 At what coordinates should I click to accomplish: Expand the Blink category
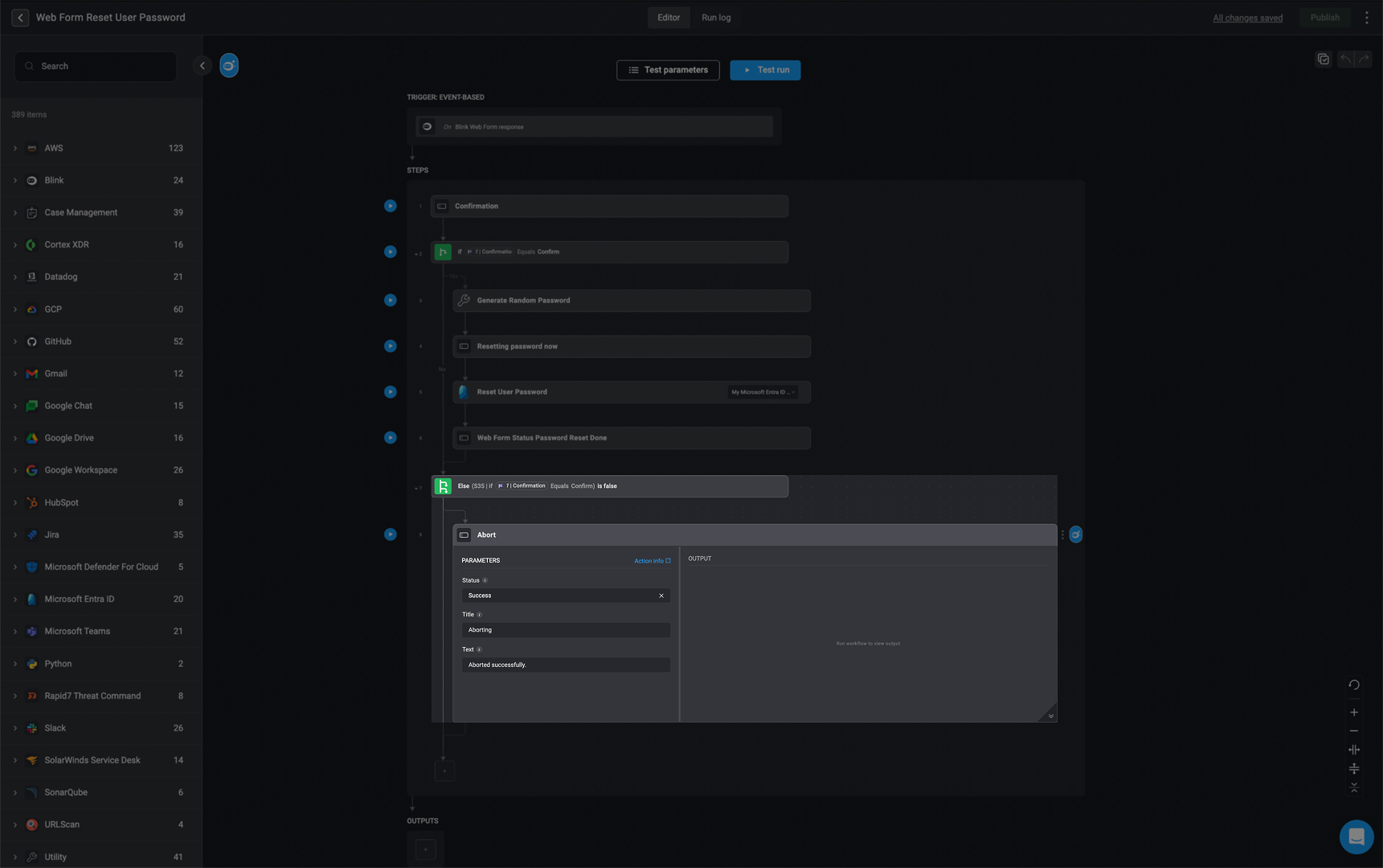click(15, 181)
